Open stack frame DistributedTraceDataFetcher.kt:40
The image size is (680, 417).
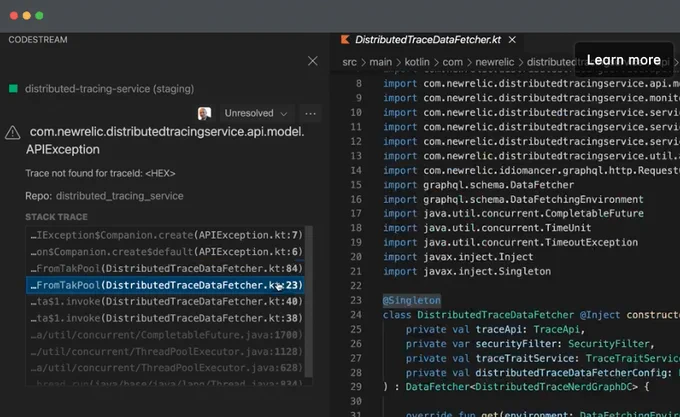(x=167, y=302)
